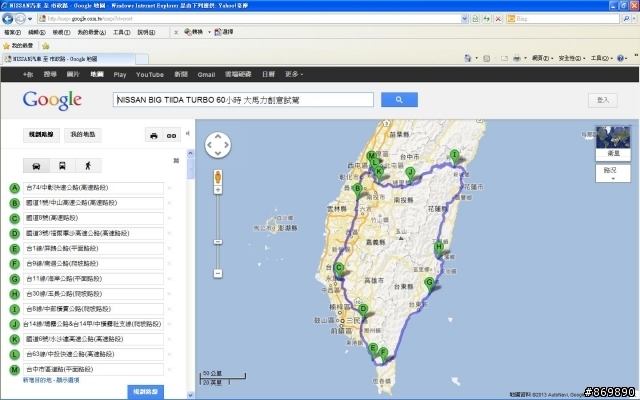Click the command bar Print icon
Viewport: 640px width, 400px height.
517,58
